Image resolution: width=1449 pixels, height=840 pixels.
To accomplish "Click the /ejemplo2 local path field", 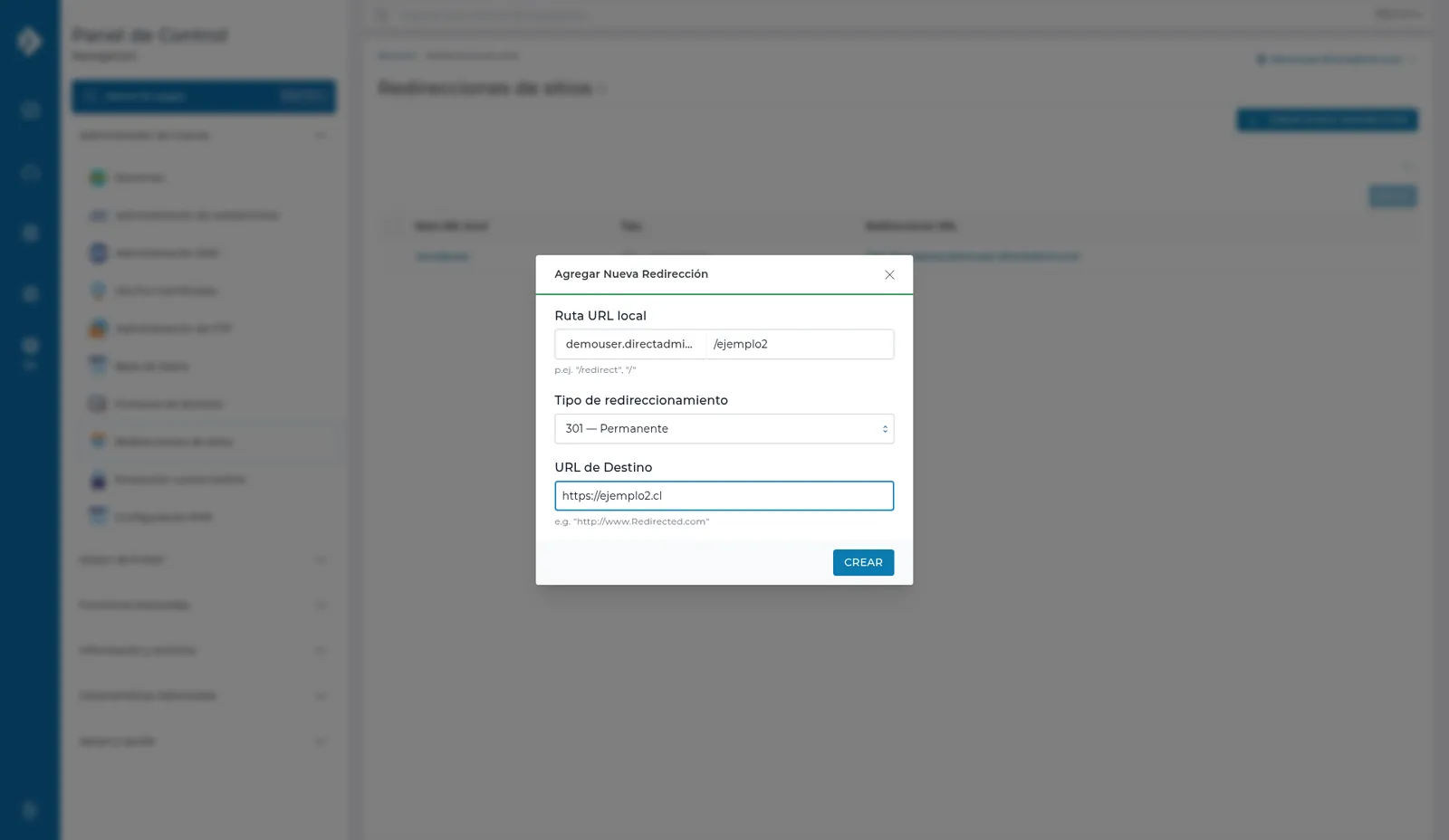I will click(x=800, y=344).
